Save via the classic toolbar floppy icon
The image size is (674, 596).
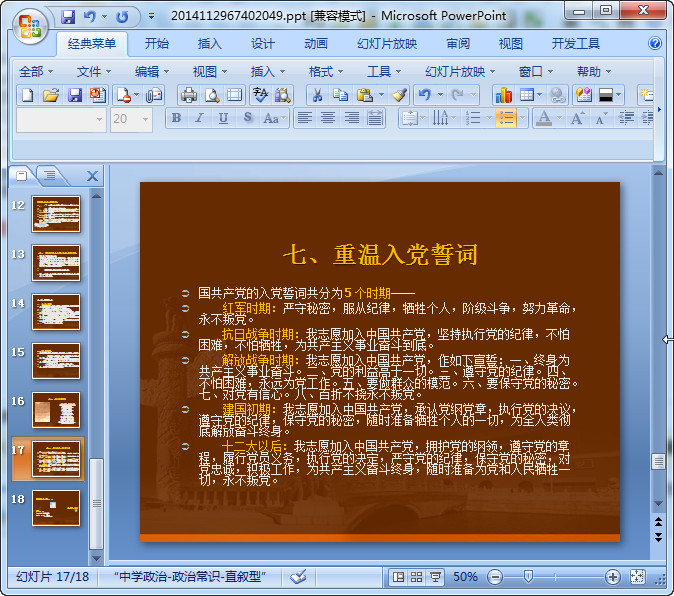pos(74,95)
